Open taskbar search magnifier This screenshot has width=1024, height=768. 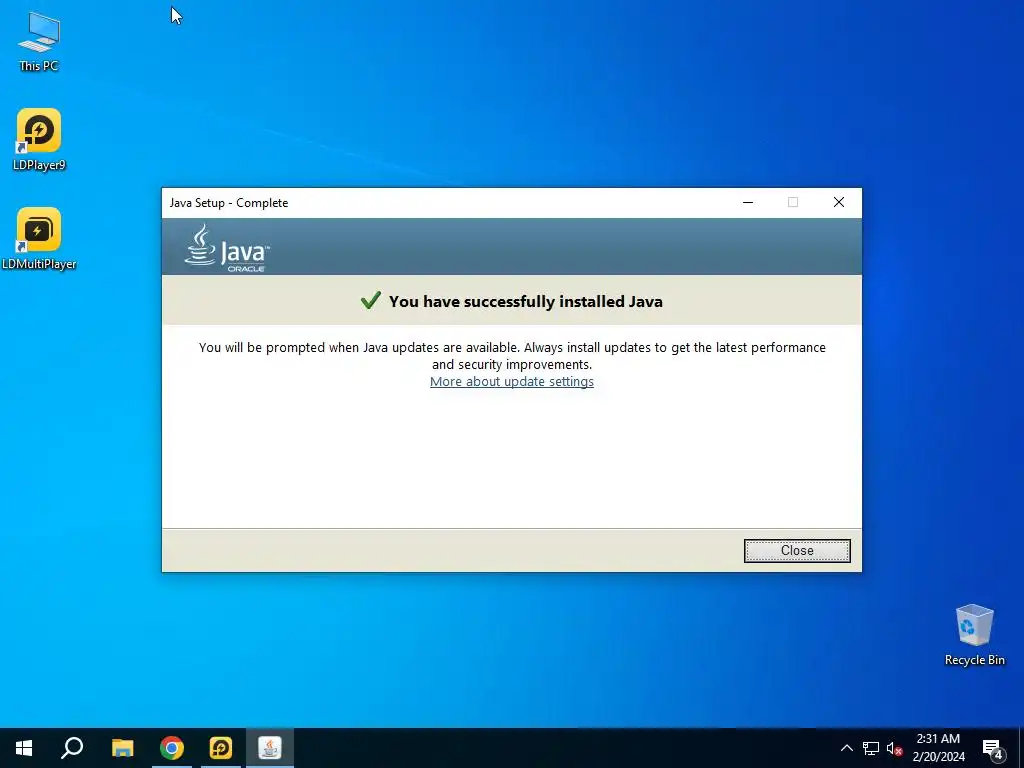click(x=72, y=748)
